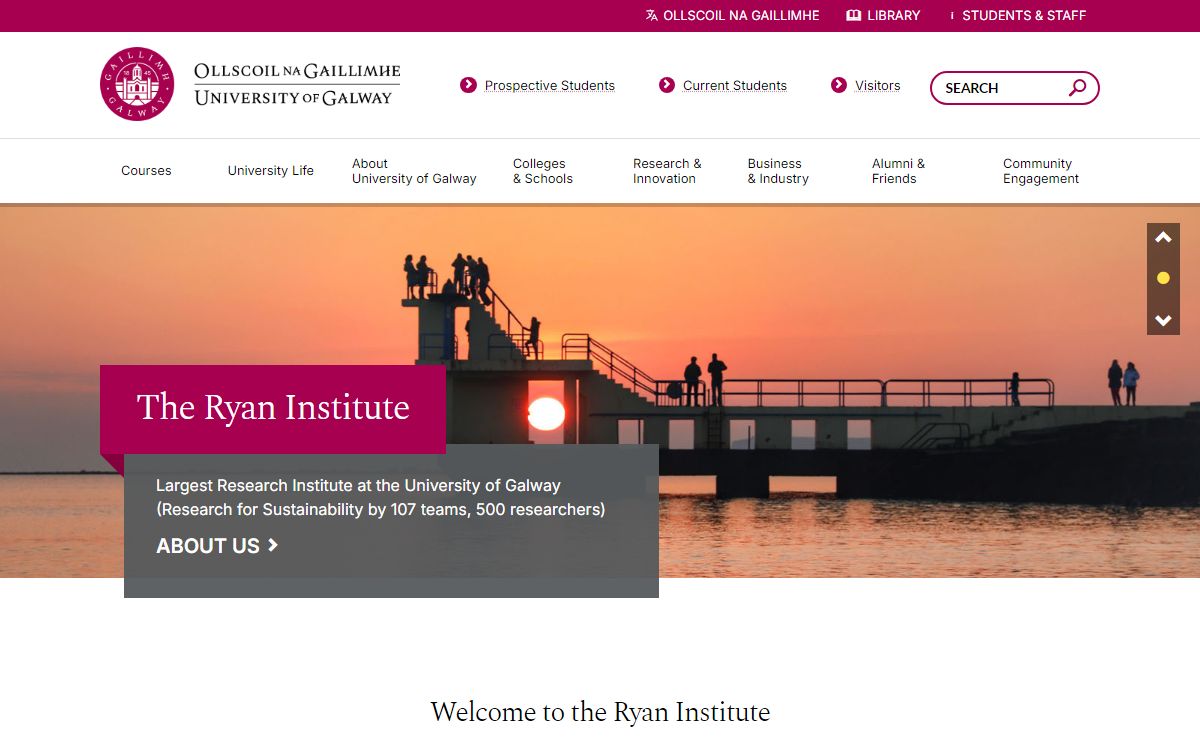Open the Business & Industry menu

coord(778,171)
